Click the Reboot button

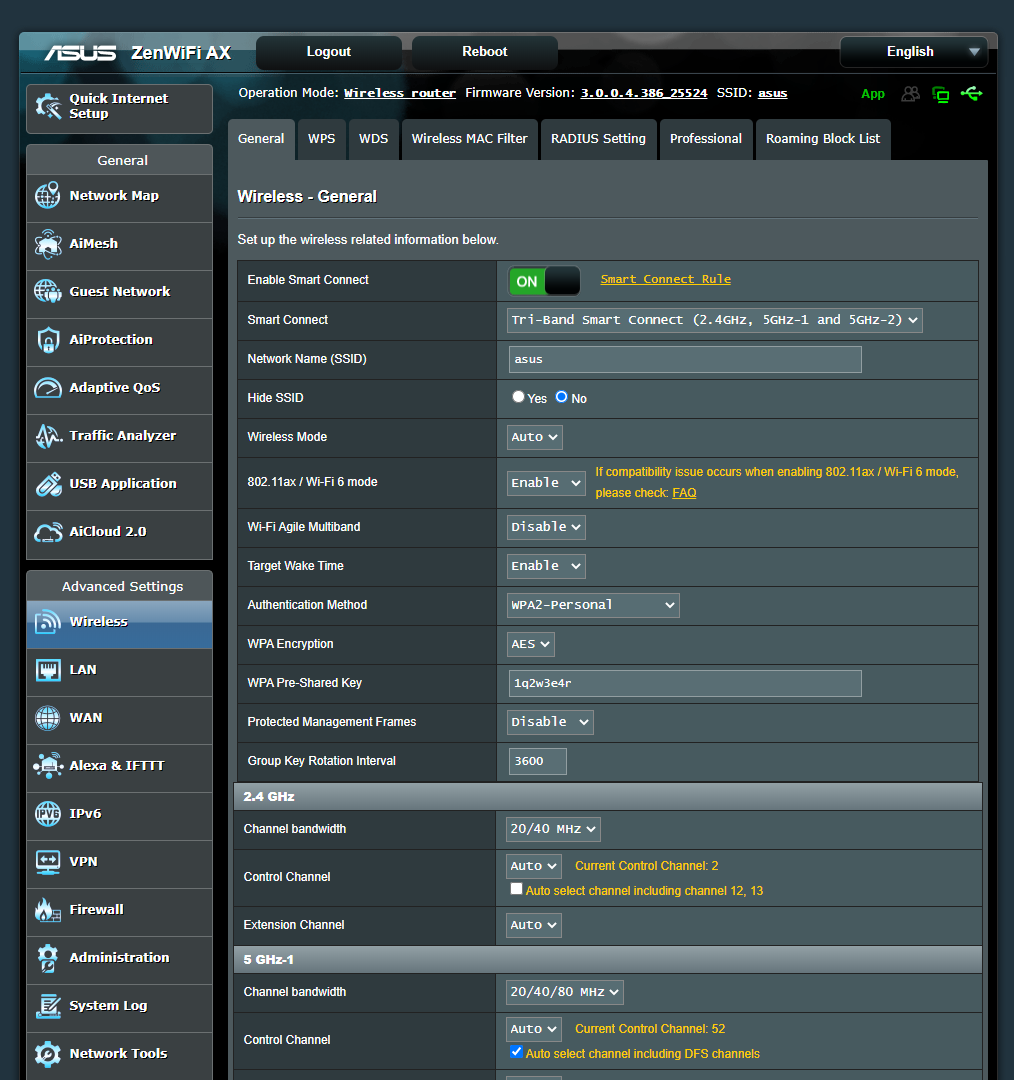click(484, 52)
